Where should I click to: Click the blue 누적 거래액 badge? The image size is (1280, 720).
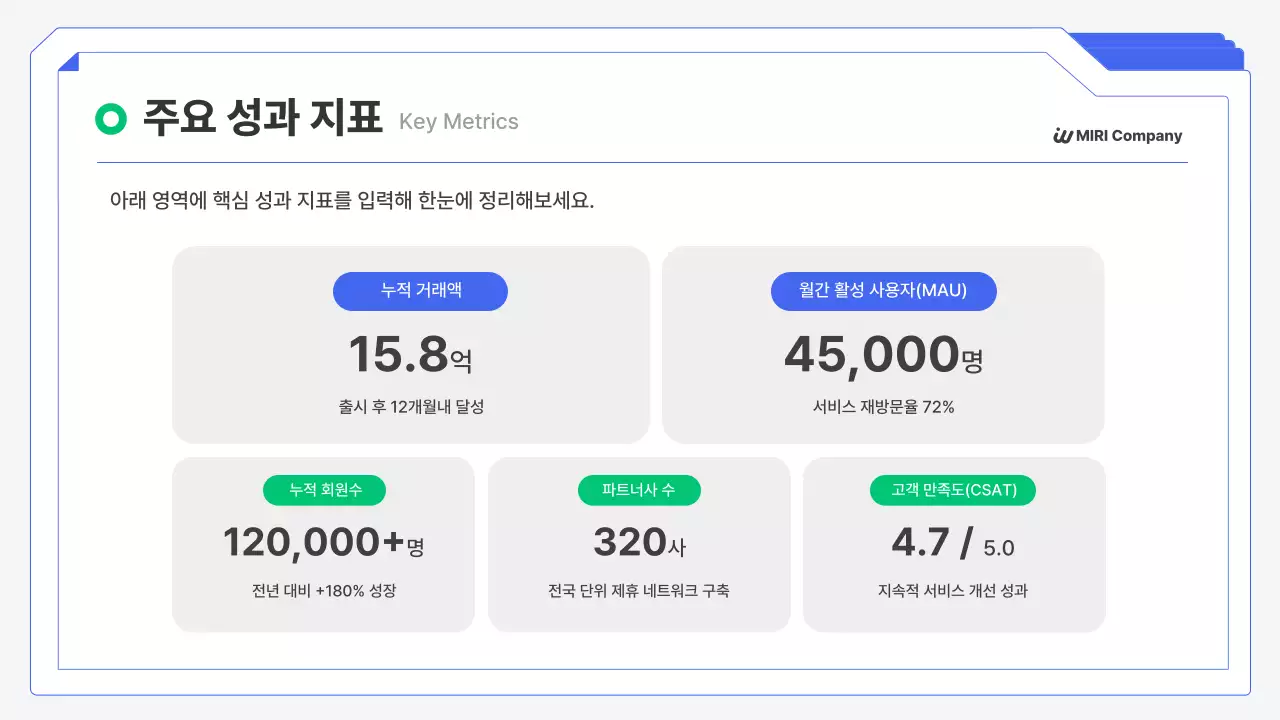point(419,291)
